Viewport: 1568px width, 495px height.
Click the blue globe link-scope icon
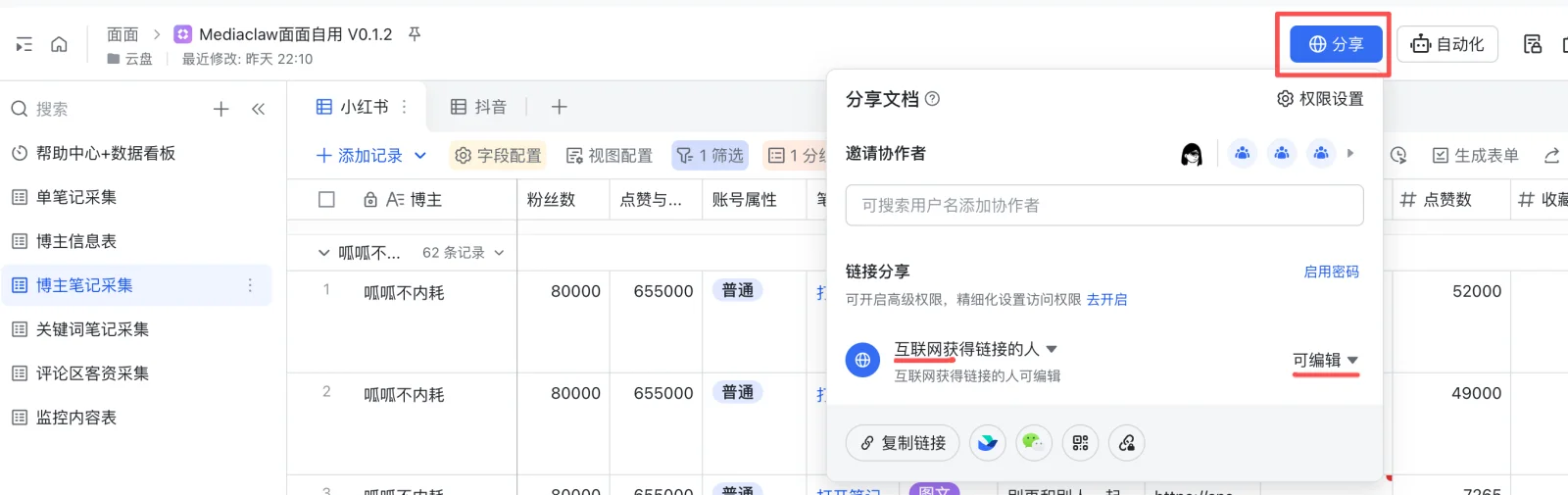tap(862, 360)
